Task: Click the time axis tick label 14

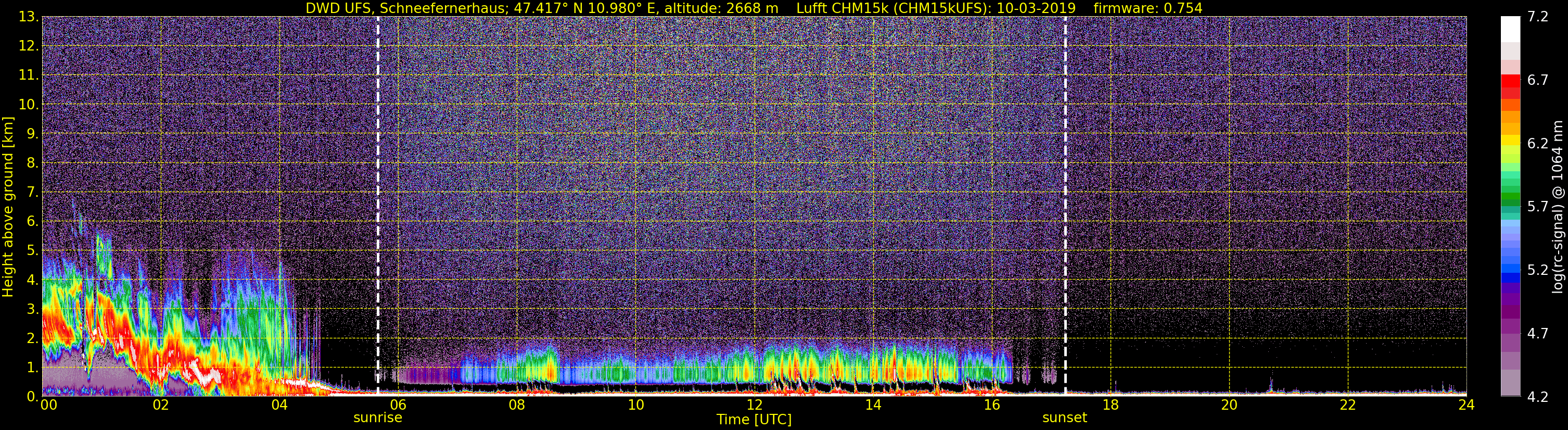Action: pyautogui.click(x=873, y=405)
